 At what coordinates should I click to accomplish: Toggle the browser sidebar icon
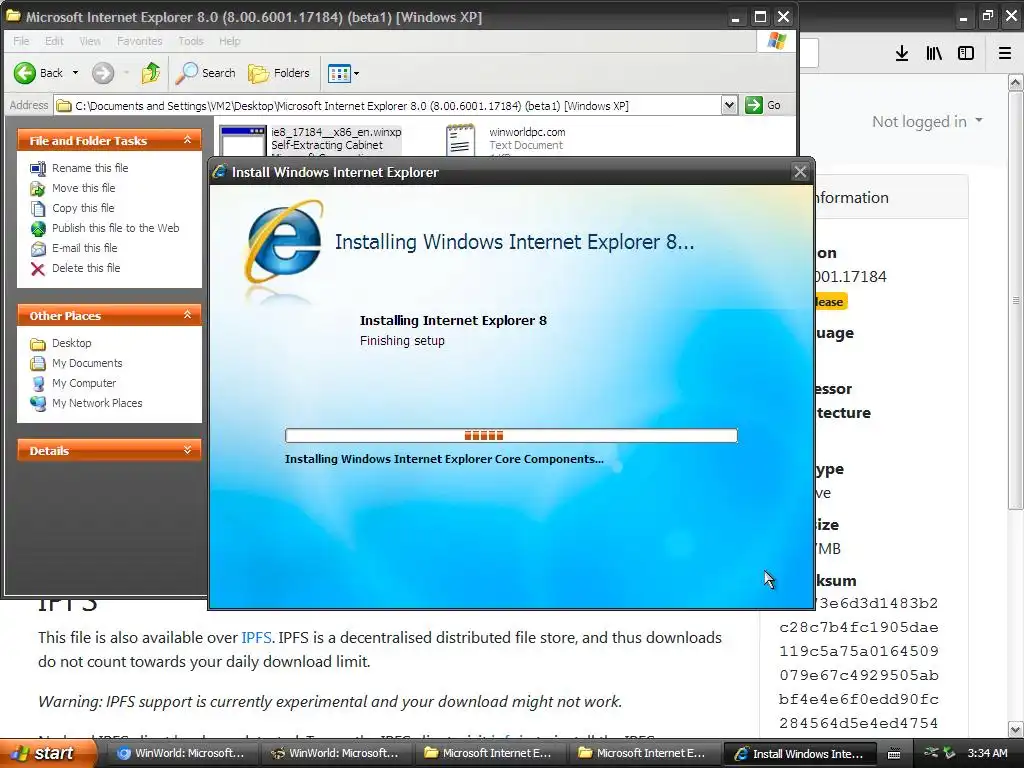coord(966,53)
